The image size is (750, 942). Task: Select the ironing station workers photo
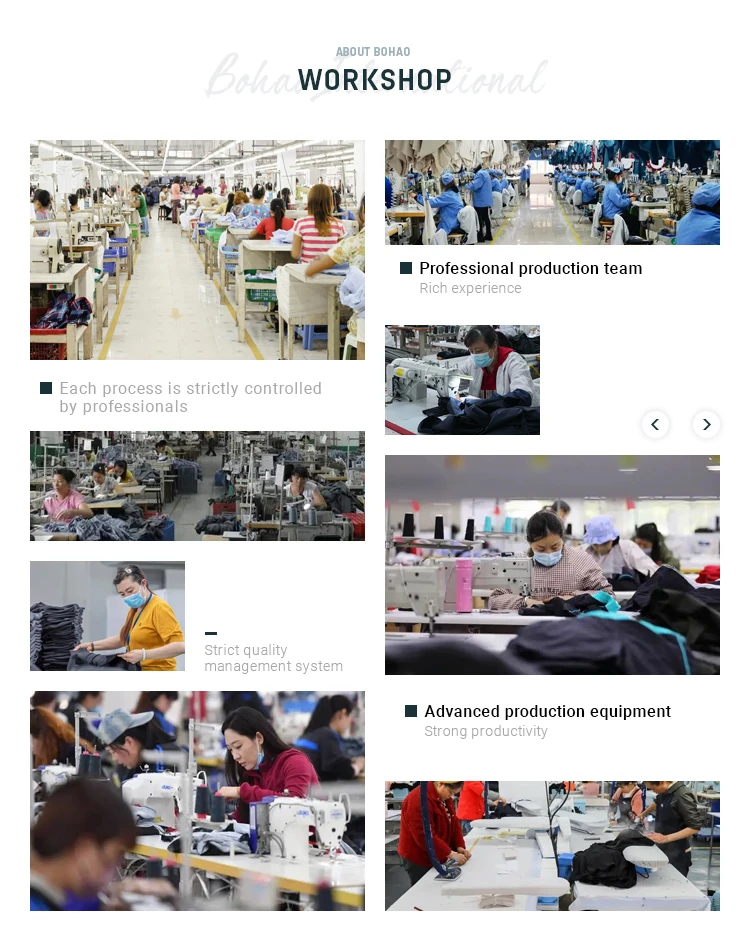[x=552, y=846]
